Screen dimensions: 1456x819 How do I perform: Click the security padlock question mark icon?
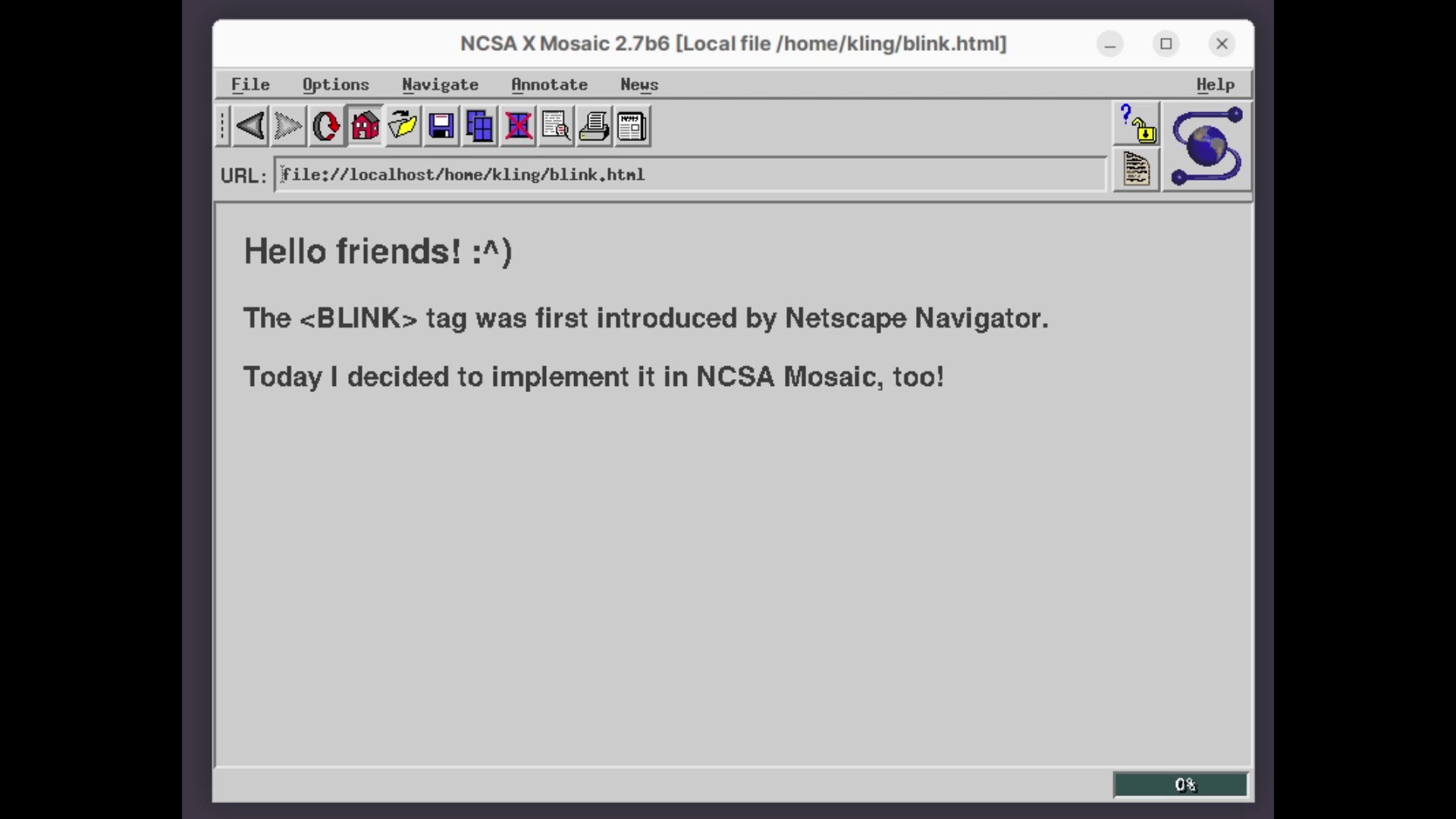tap(1136, 124)
